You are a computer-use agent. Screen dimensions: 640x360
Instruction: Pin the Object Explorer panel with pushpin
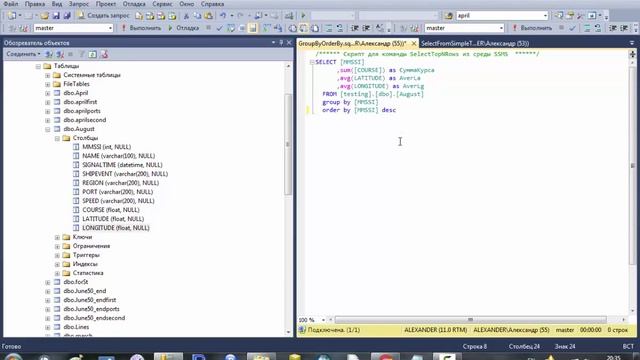pos(281,42)
